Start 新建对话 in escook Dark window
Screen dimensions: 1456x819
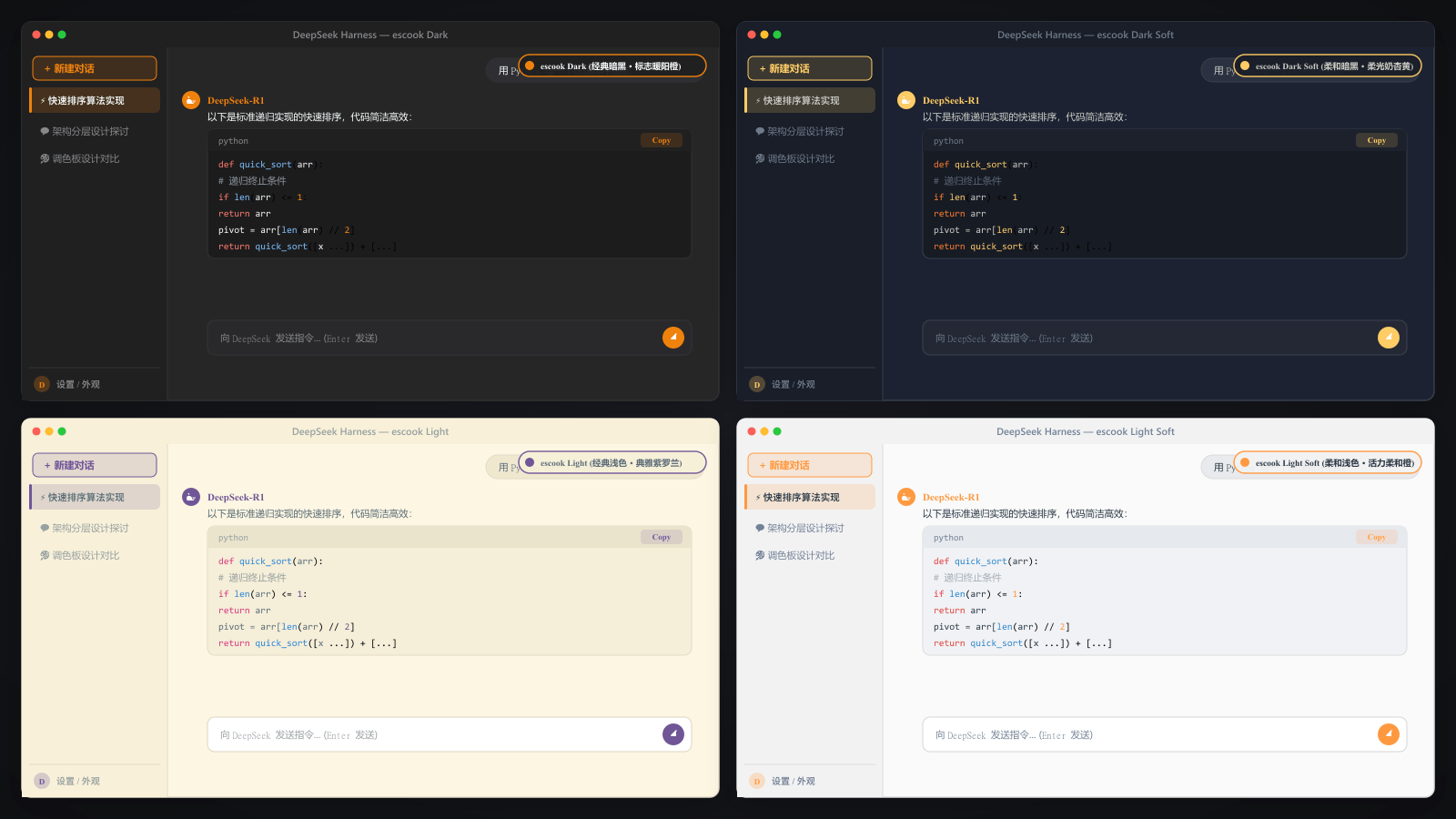[95, 68]
